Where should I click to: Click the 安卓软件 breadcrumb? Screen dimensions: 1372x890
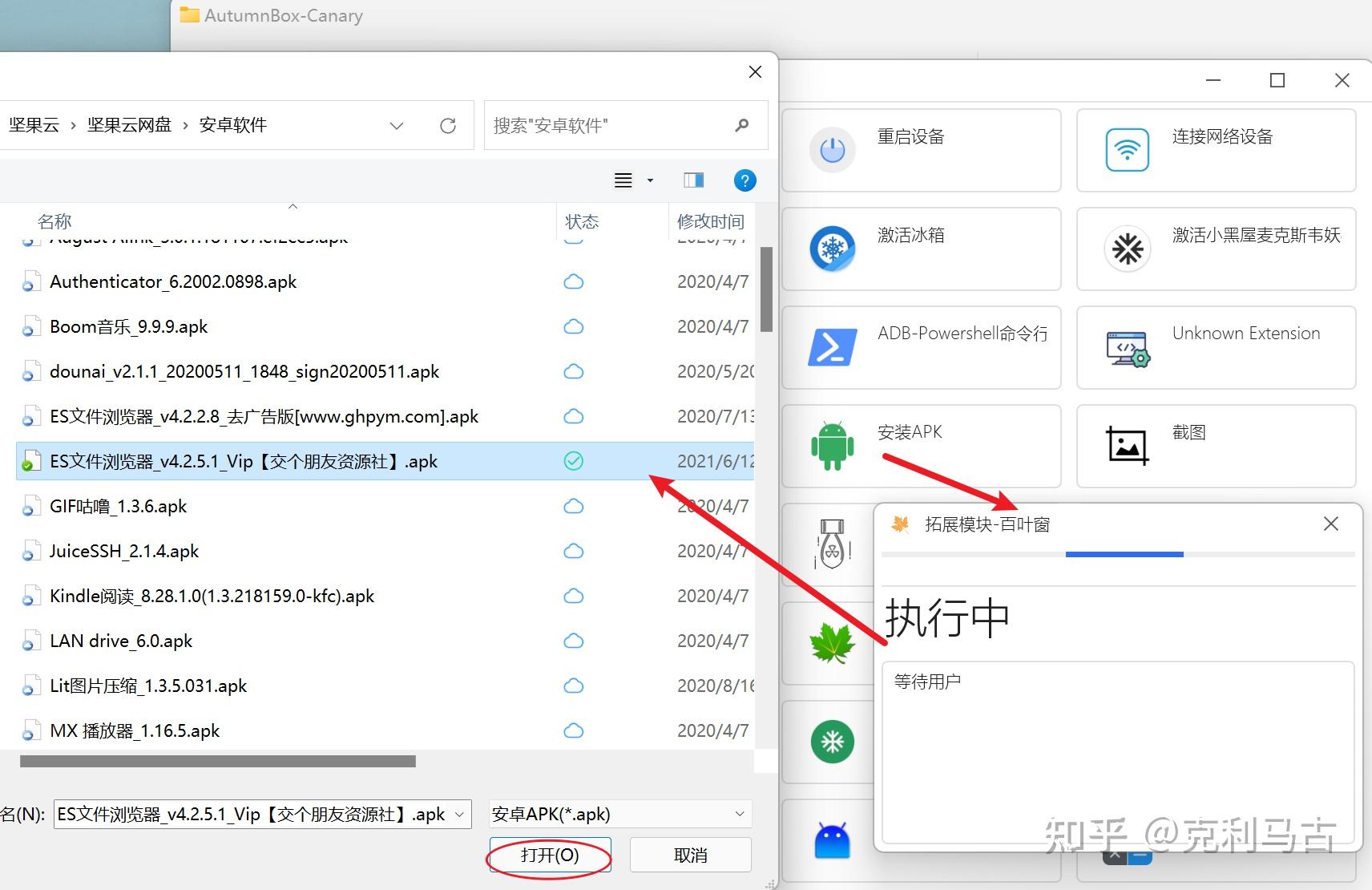coord(233,125)
